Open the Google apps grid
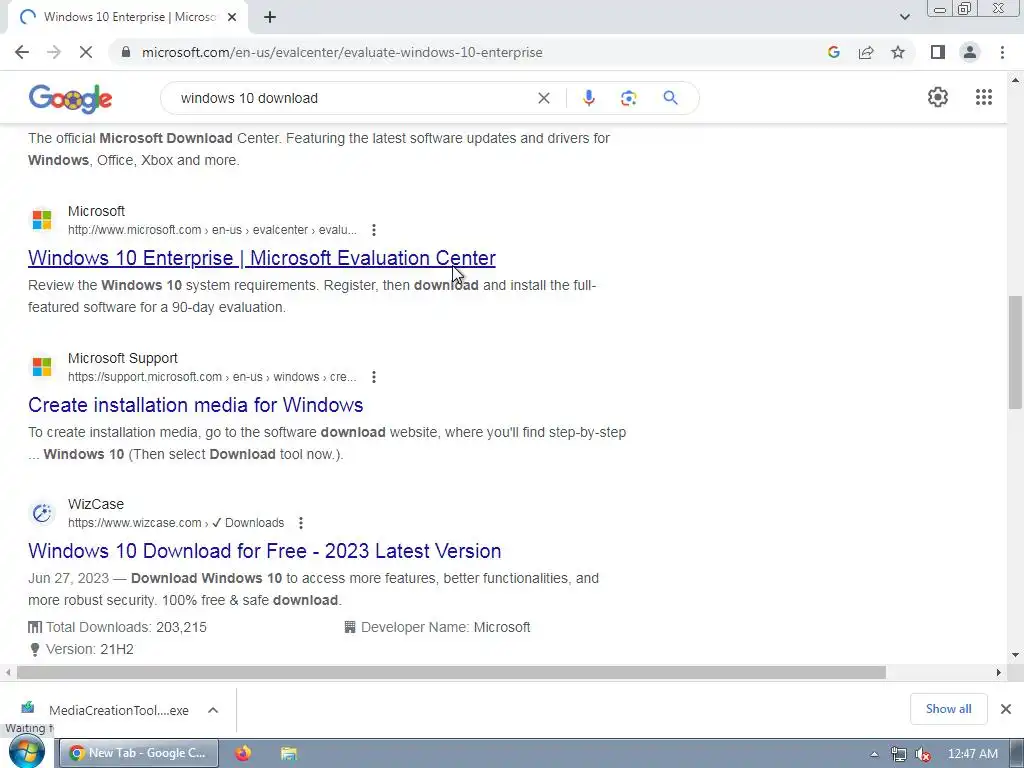The width and height of the screenshot is (1024, 768). click(x=984, y=97)
